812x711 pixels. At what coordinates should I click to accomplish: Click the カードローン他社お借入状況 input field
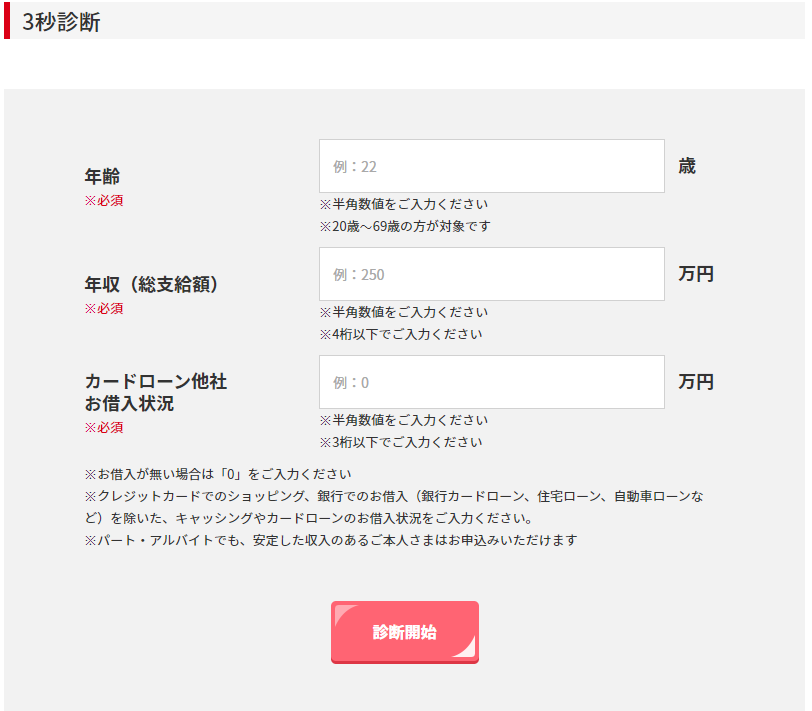(491, 382)
